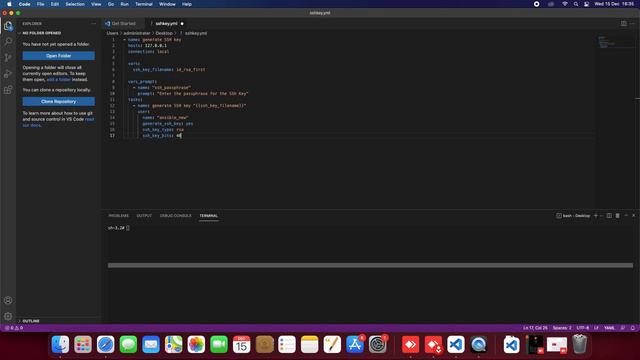
Task: Click the feedback icon in status bar
Action: point(623,328)
